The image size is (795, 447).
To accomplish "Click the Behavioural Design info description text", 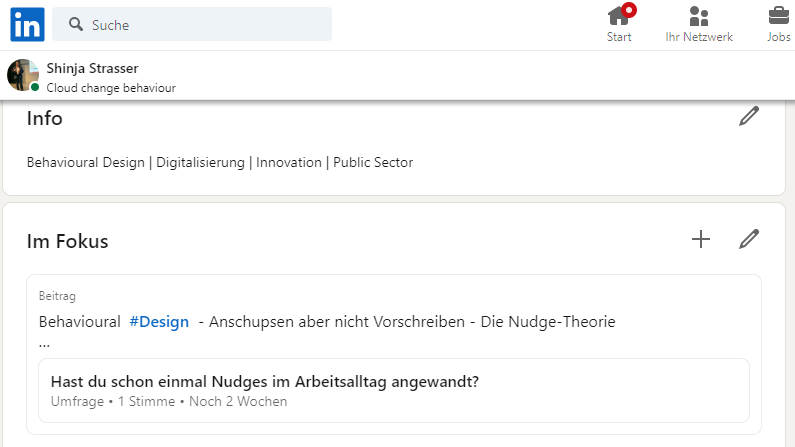I will [x=219, y=162].
